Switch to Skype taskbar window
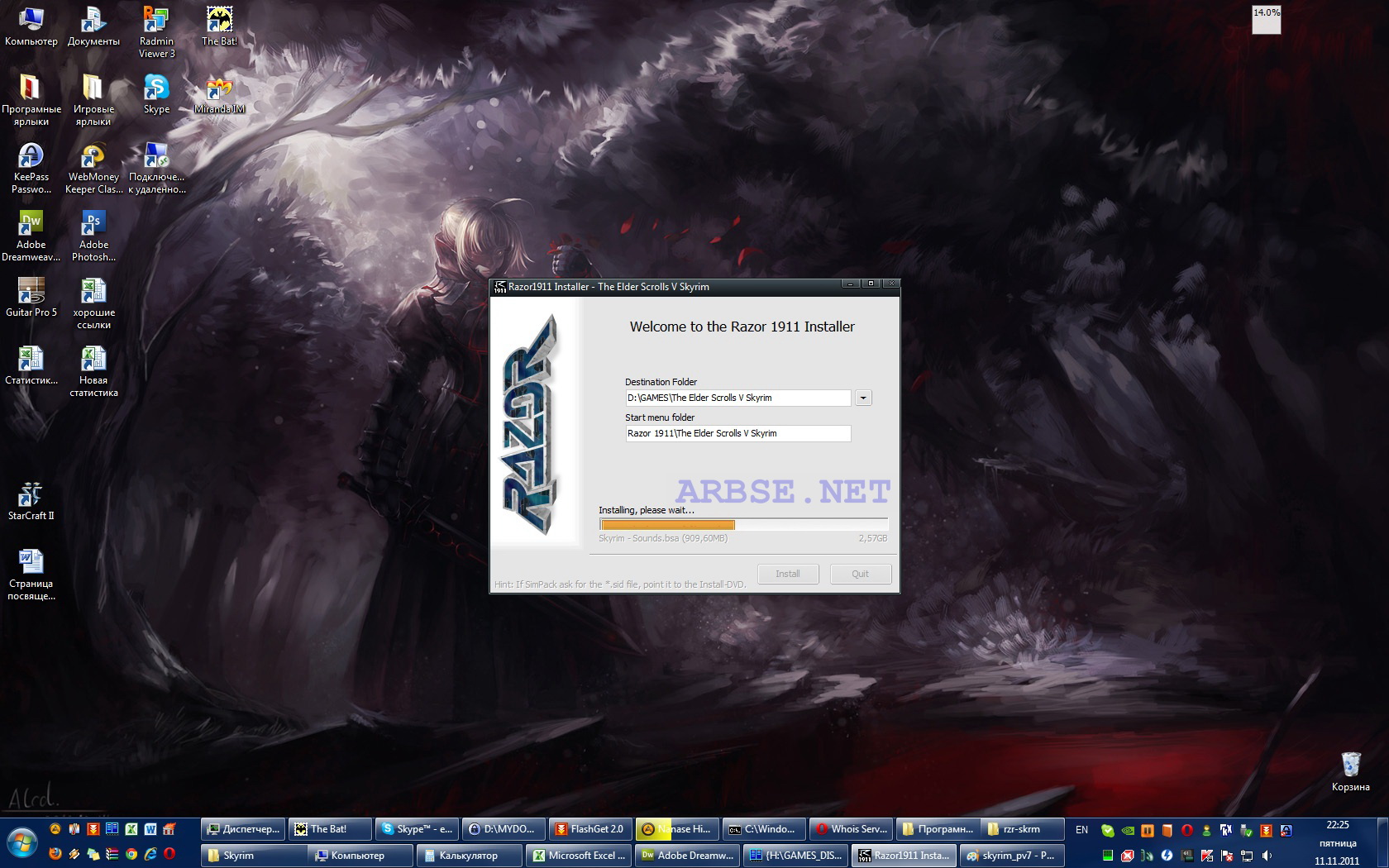The image size is (1389, 868). pos(417,829)
